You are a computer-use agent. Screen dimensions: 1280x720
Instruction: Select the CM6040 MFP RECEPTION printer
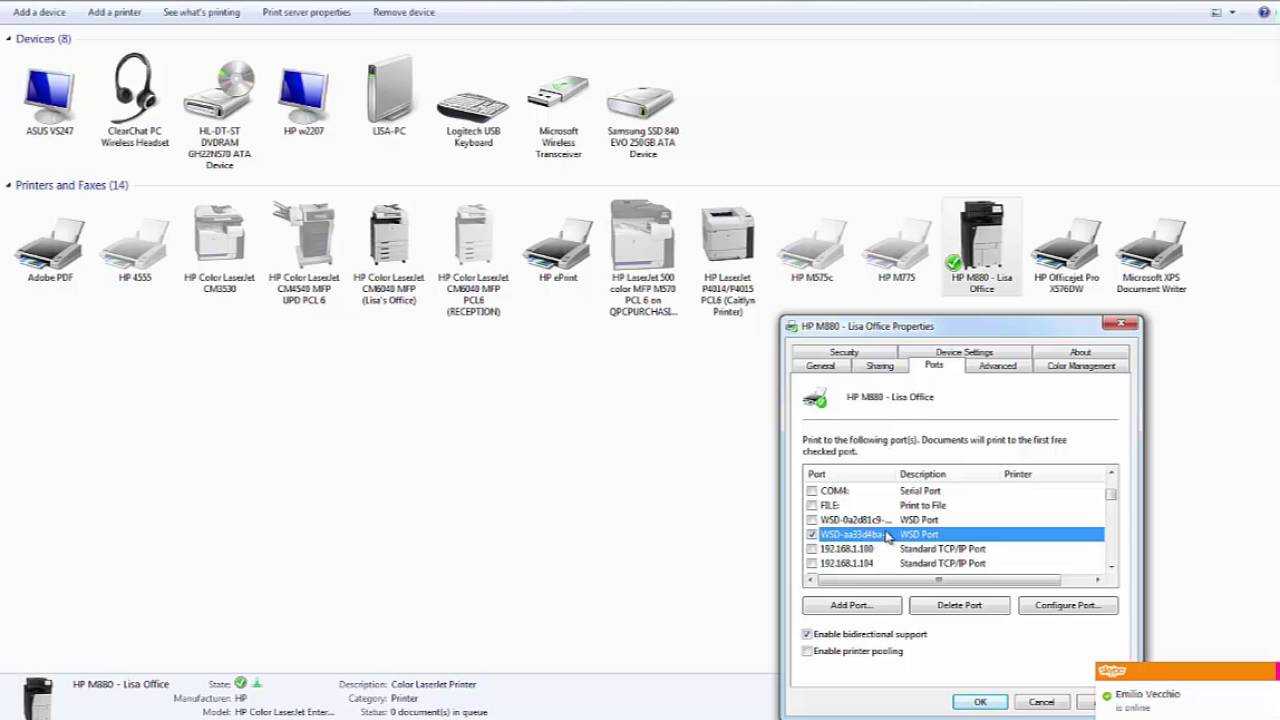coord(473,260)
